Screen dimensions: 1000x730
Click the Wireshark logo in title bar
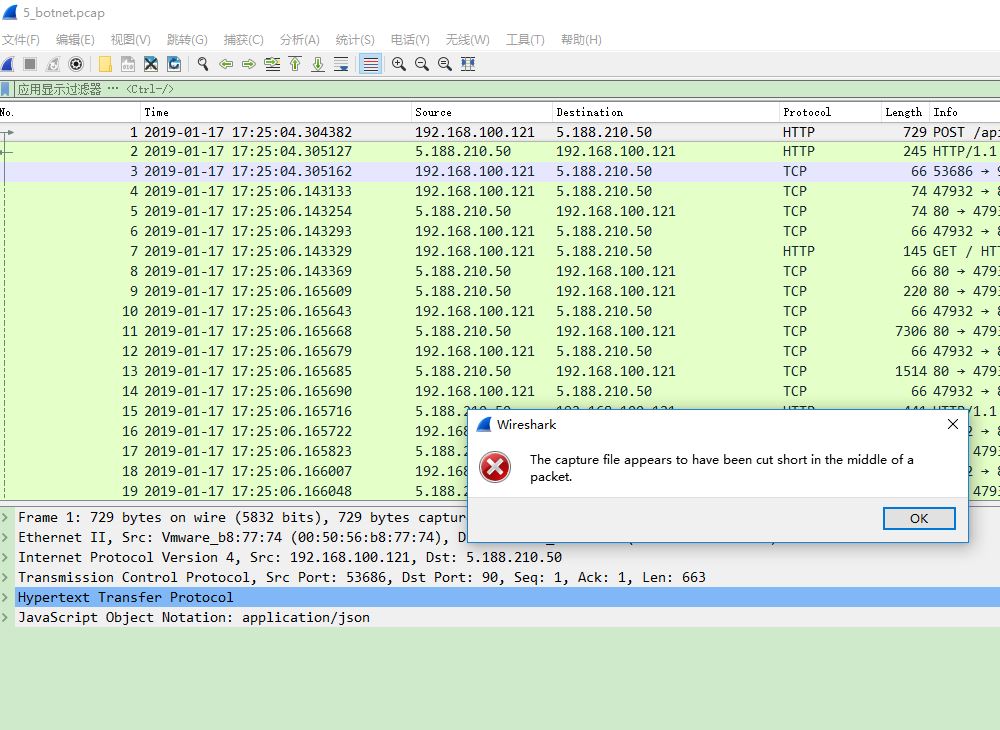(10, 12)
